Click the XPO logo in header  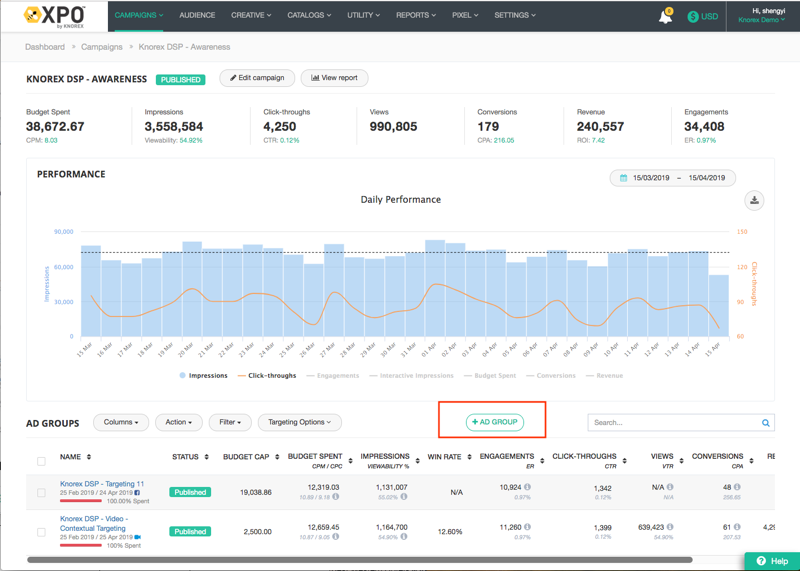(55, 16)
